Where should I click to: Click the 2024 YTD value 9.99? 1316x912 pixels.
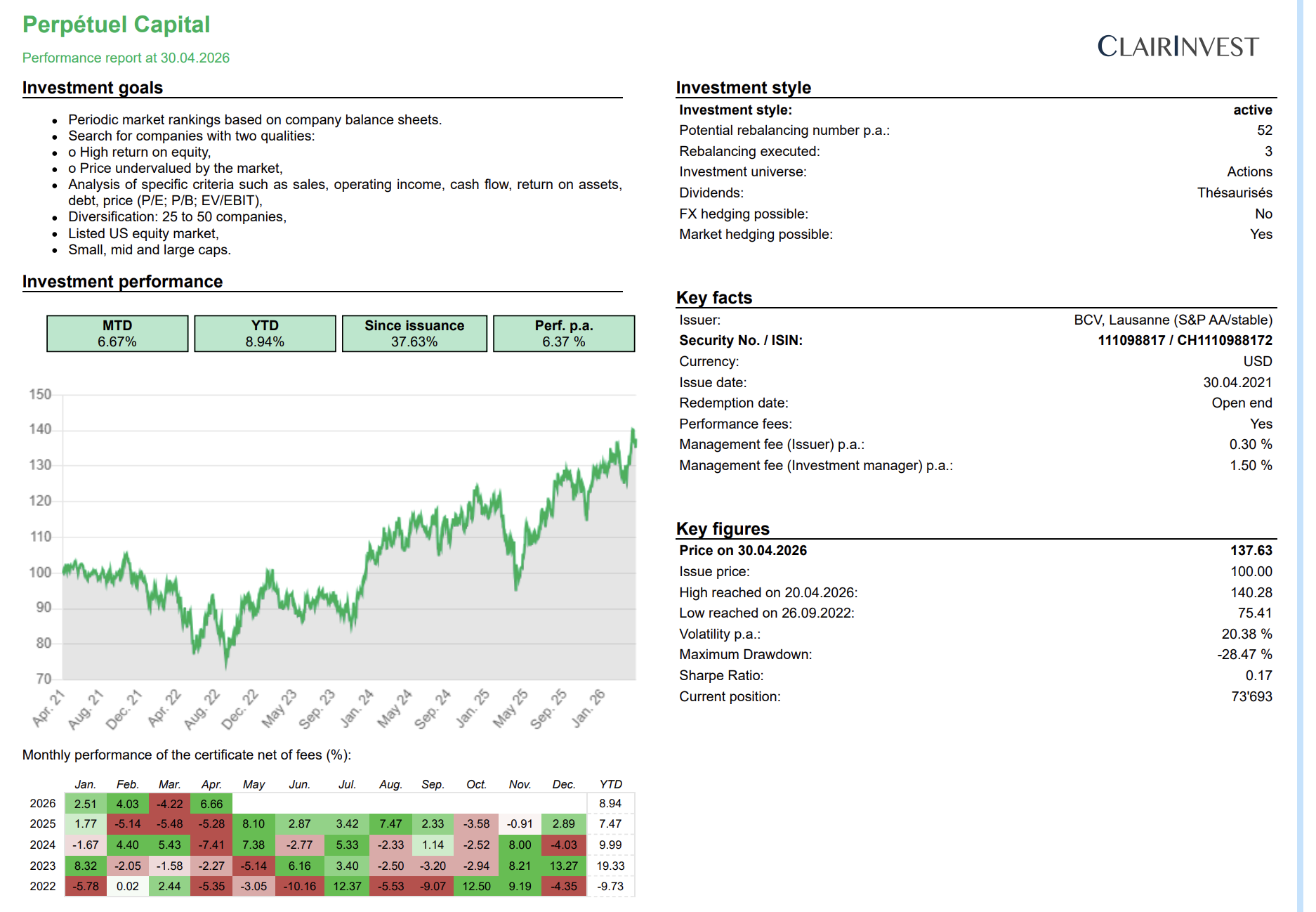tap(610, 845)
